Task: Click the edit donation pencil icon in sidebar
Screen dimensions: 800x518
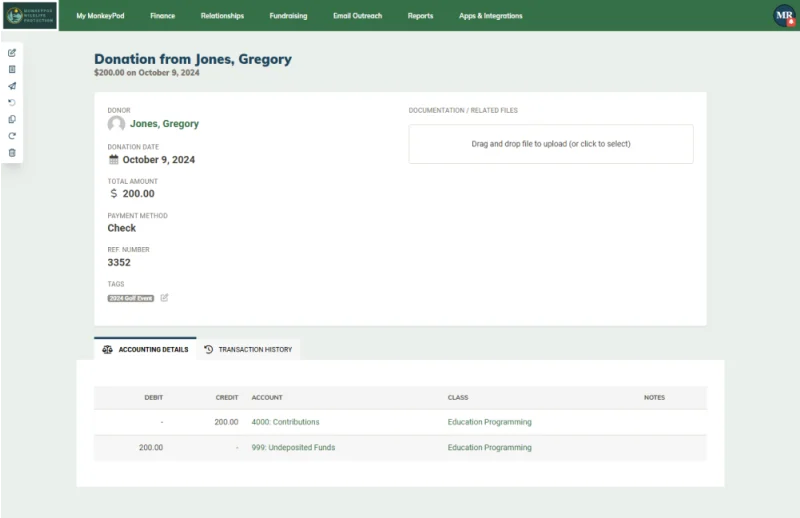Action: click(12, 53)
